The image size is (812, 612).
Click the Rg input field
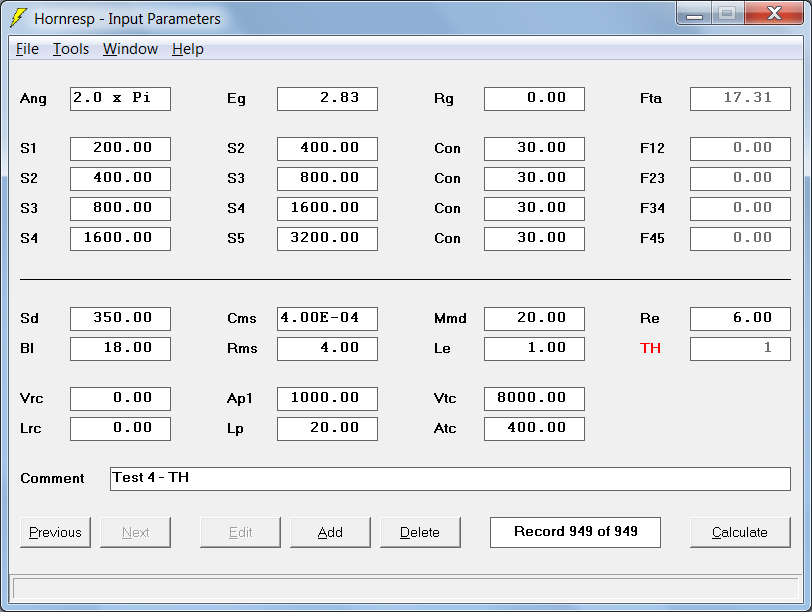pos(534,99)
